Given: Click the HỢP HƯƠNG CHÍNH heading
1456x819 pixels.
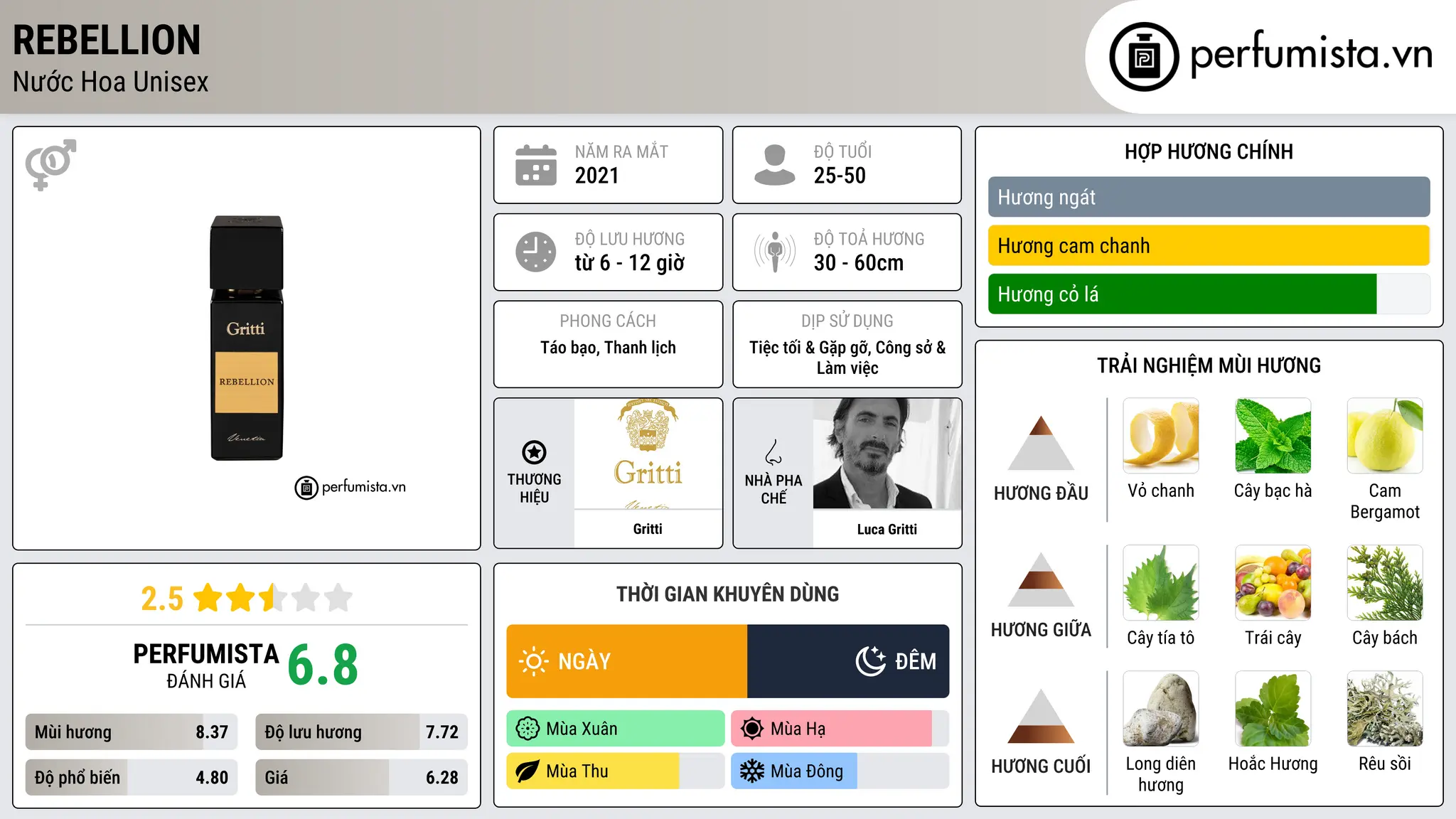Looking at the screenshot, I should 1209,151.
